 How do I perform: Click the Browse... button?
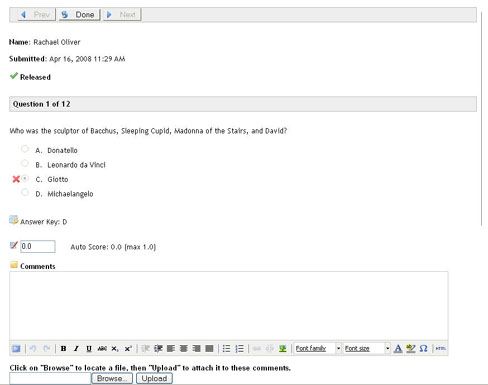[112, 379]
